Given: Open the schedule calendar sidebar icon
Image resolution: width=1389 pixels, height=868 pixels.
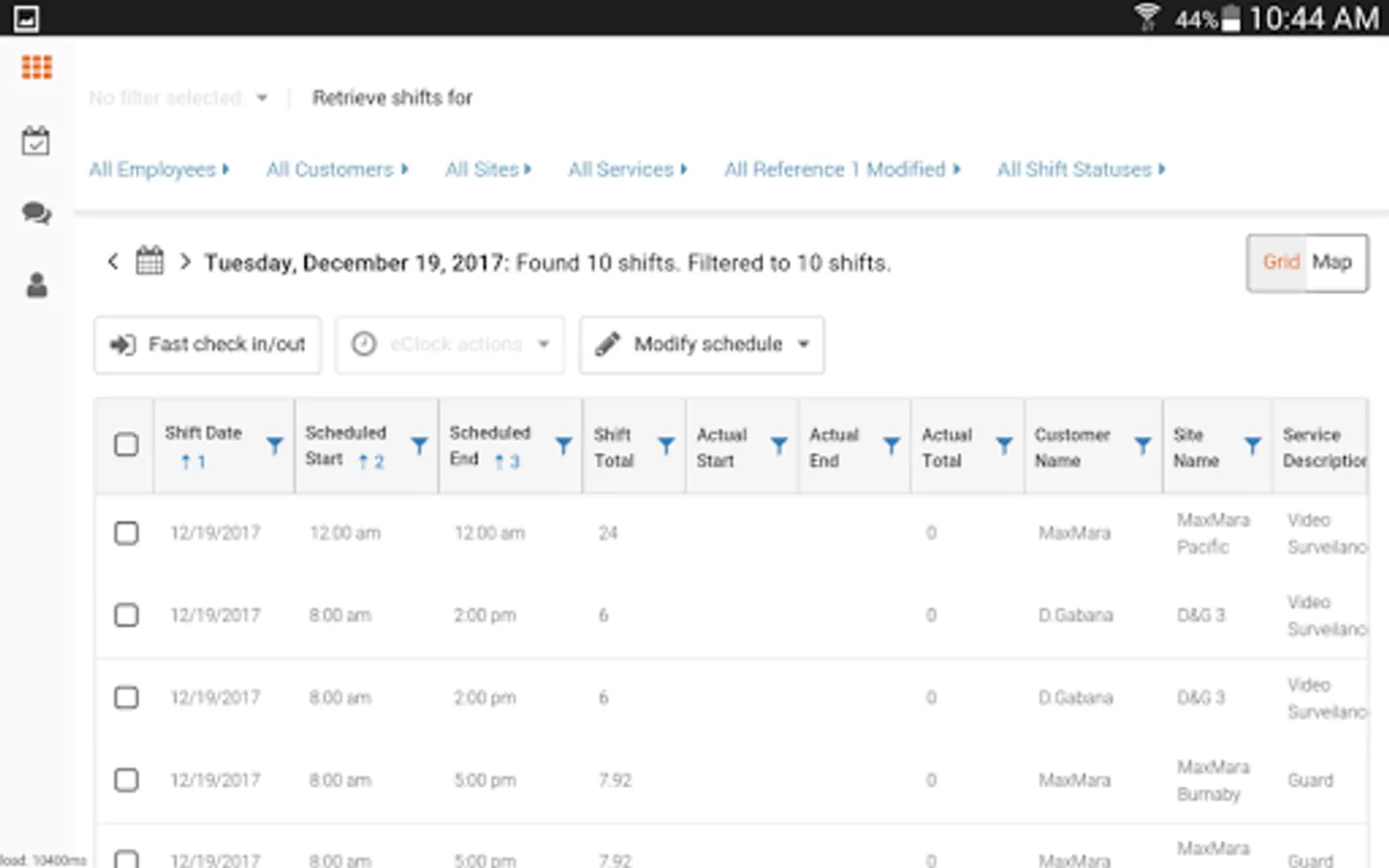Looking at the screenshot, I should (x=36, y=141).
